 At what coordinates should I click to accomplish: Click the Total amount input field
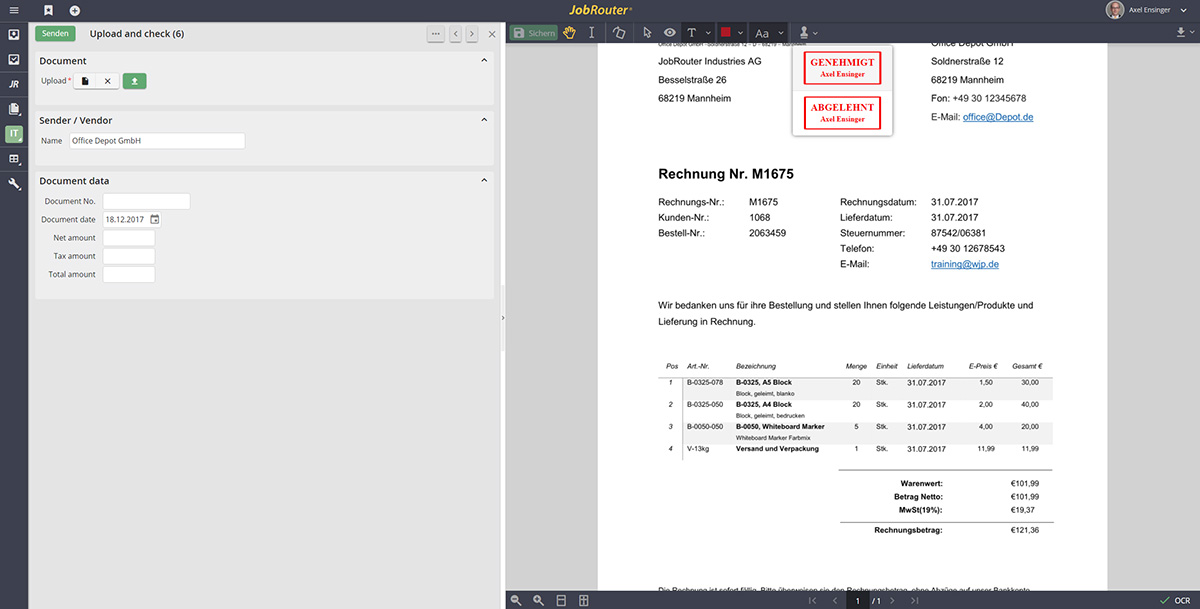click(129, 274)
